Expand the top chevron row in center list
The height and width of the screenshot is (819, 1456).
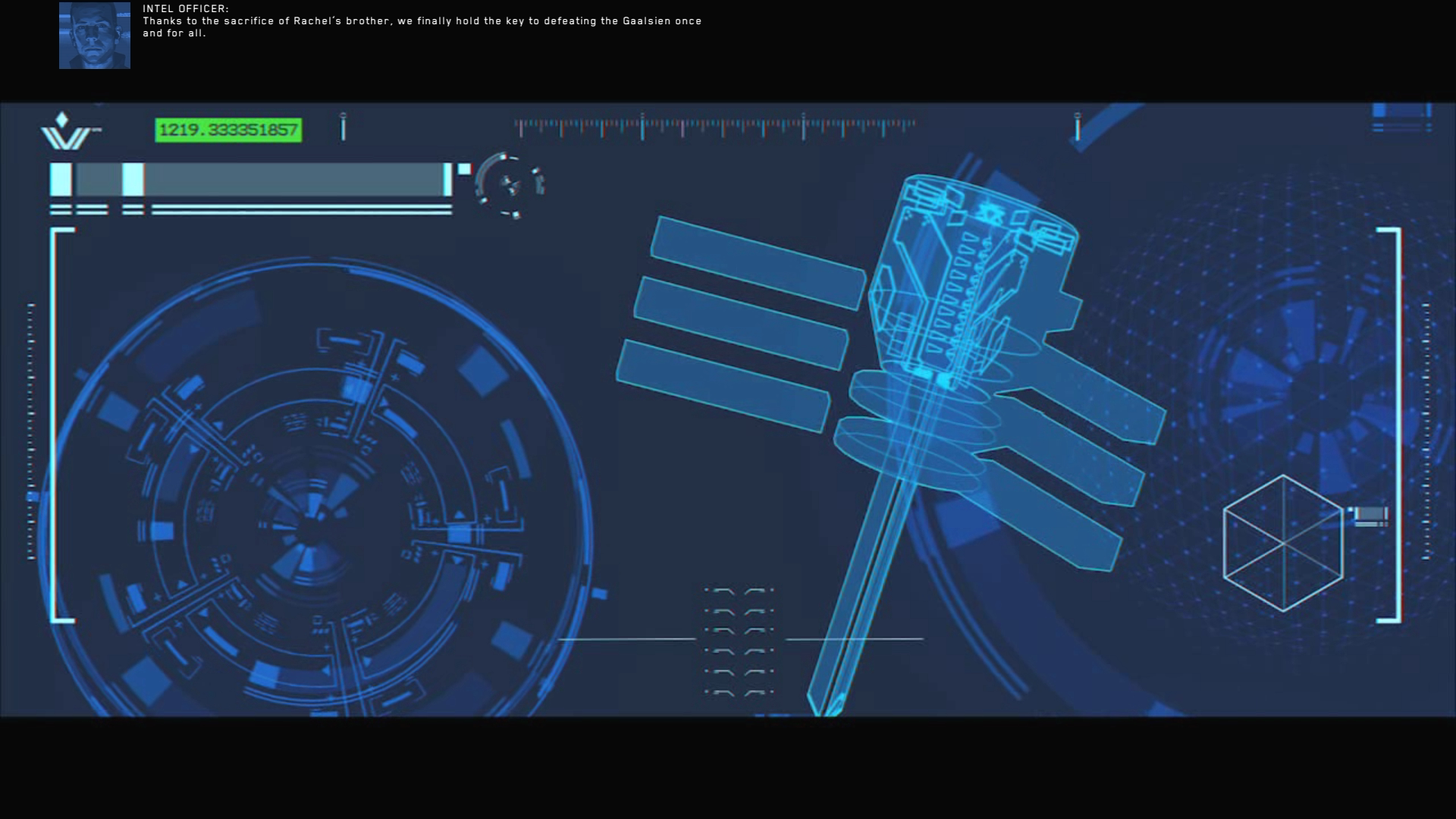pos(739,591)
